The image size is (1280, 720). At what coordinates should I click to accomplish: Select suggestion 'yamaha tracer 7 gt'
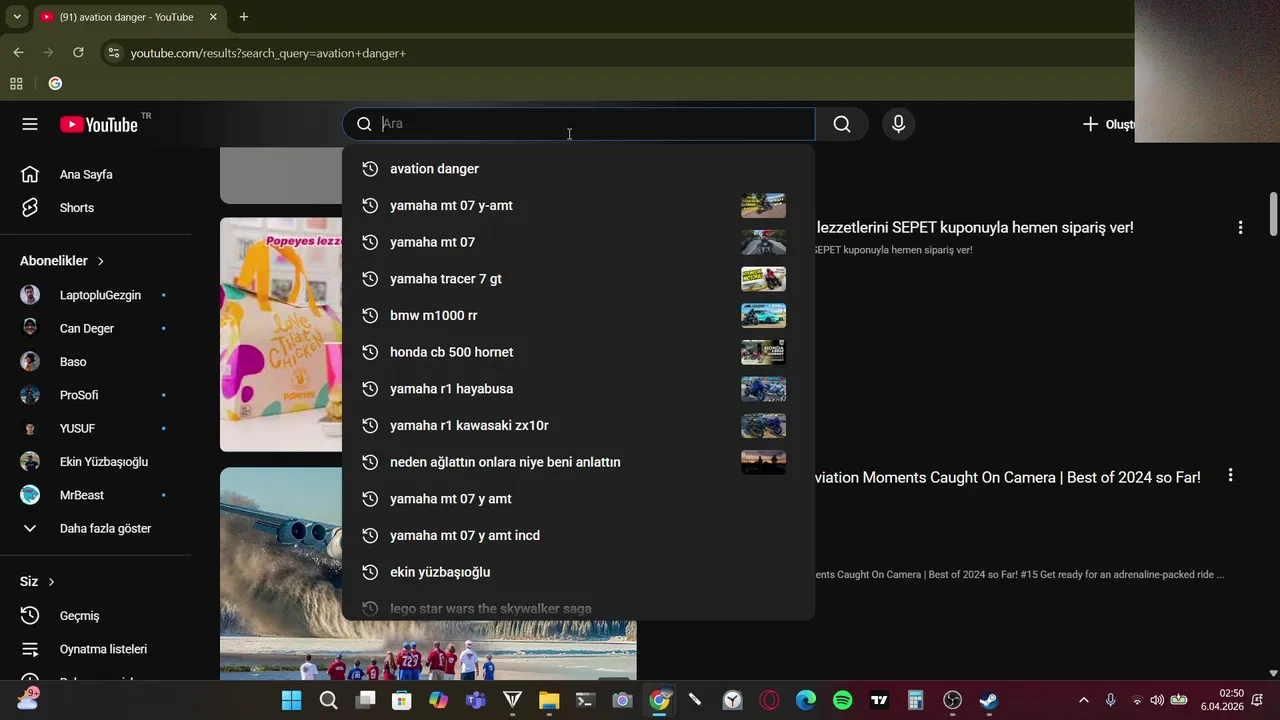[578, 279]
